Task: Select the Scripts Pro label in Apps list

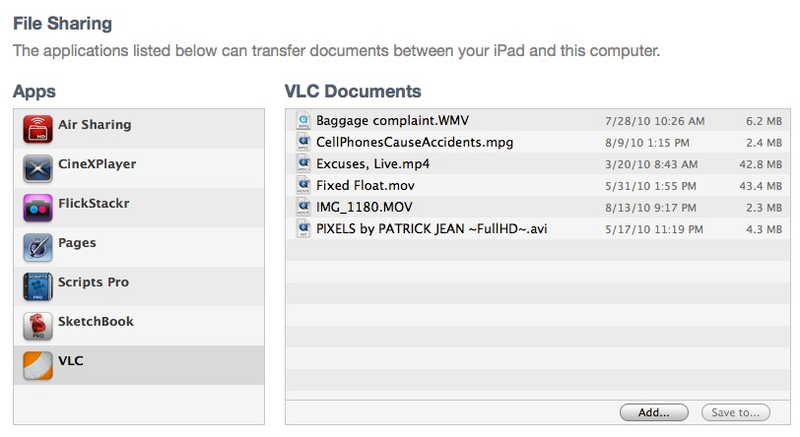Action: coord(93,282)
